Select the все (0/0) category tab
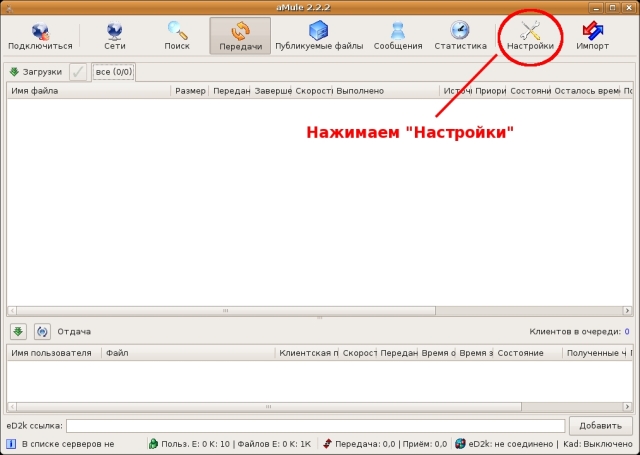The height and width of the screenshot is (455, 640). pos(113,72)
